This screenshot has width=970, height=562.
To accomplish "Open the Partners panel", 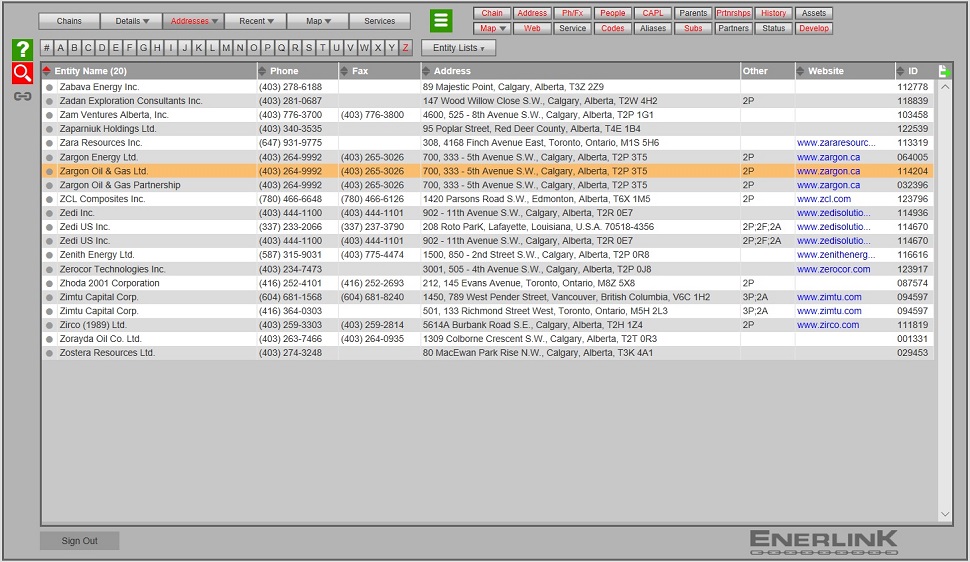I will point(734,28).
